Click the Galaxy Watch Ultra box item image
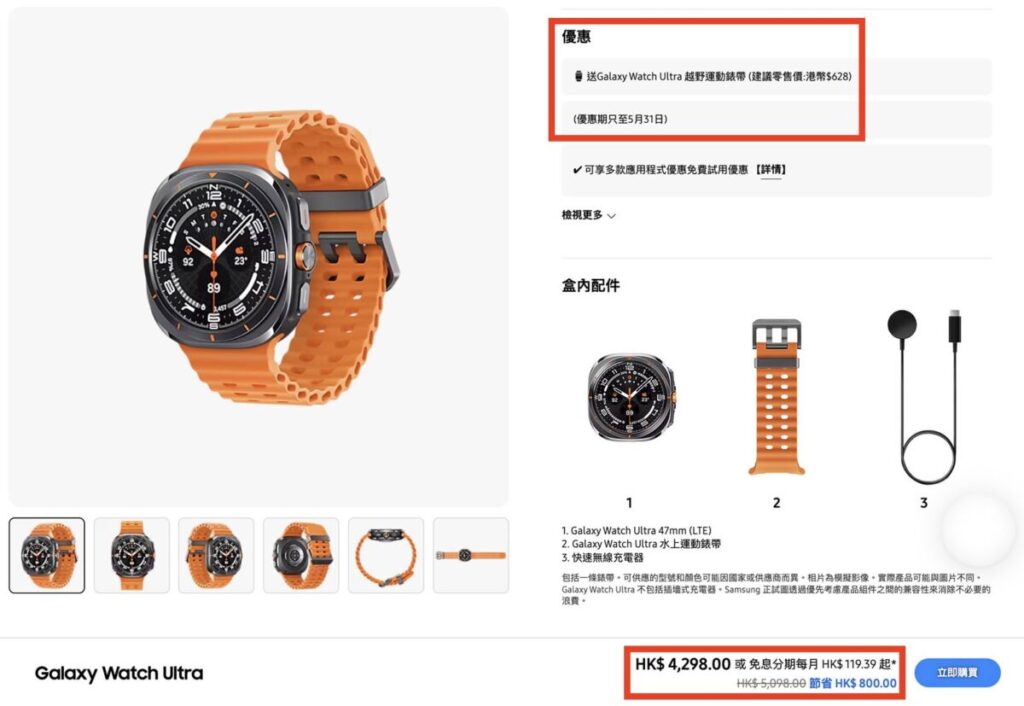The image size is (1024, 706). tap(630, 396)
